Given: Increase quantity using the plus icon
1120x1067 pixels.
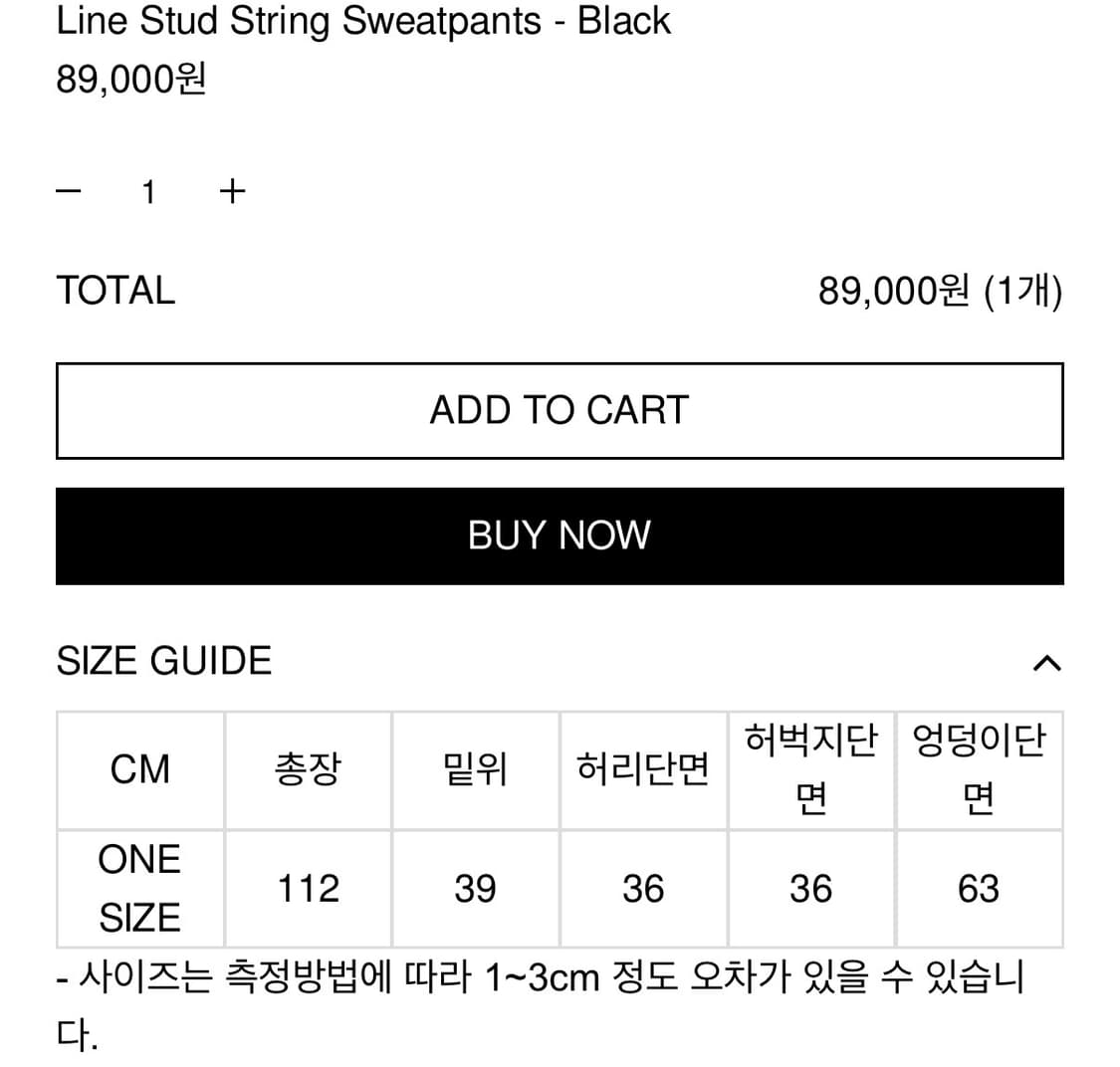Looking at the screenshot, I should (232, 190).
